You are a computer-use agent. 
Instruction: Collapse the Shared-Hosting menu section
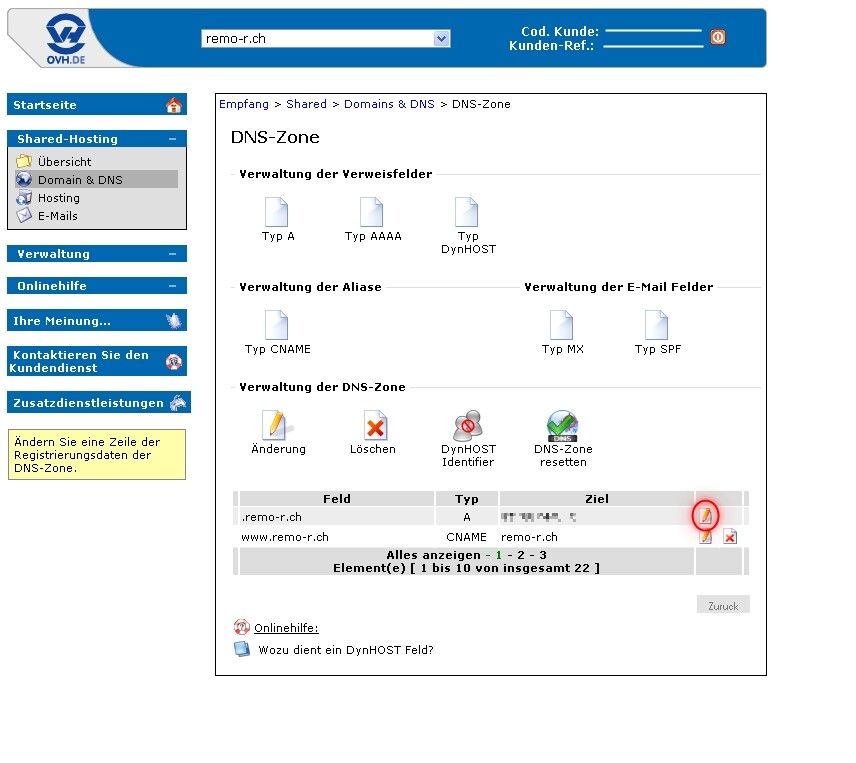173,139
